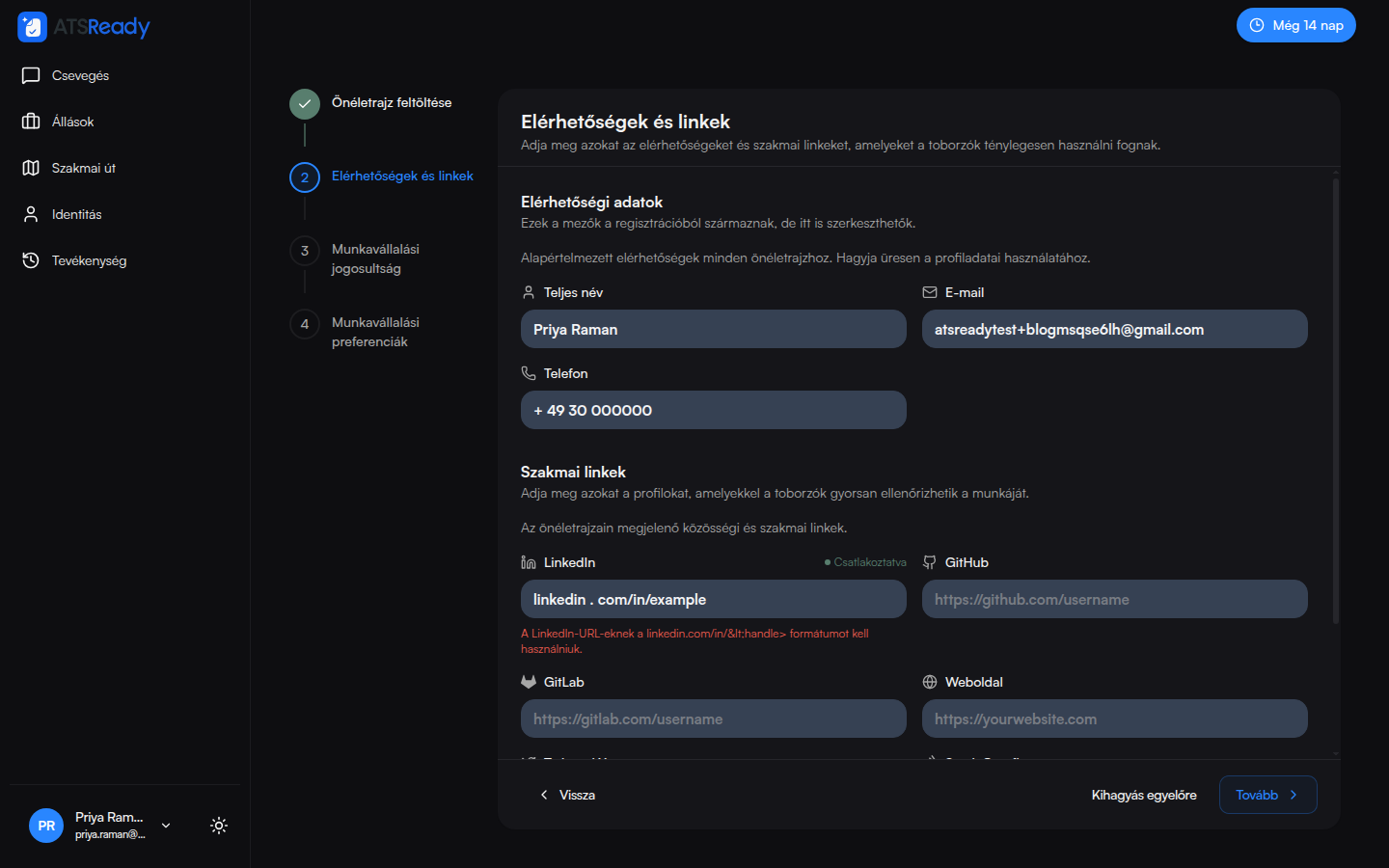
Task: Focus the LinkedIn URL field
Action: click(x=714, y=599)
